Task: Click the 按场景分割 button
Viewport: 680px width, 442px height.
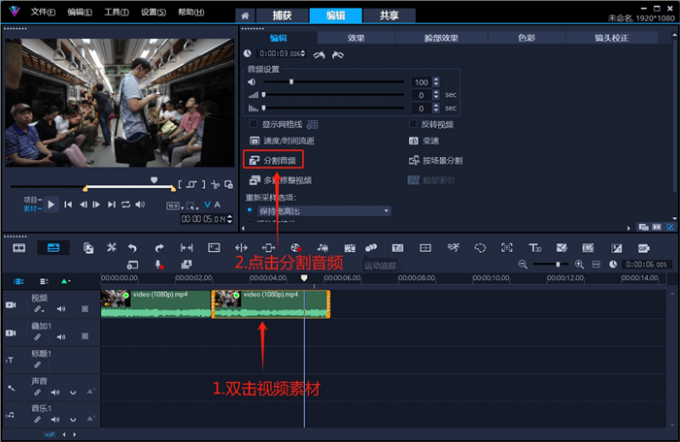Action: point(435,160)
